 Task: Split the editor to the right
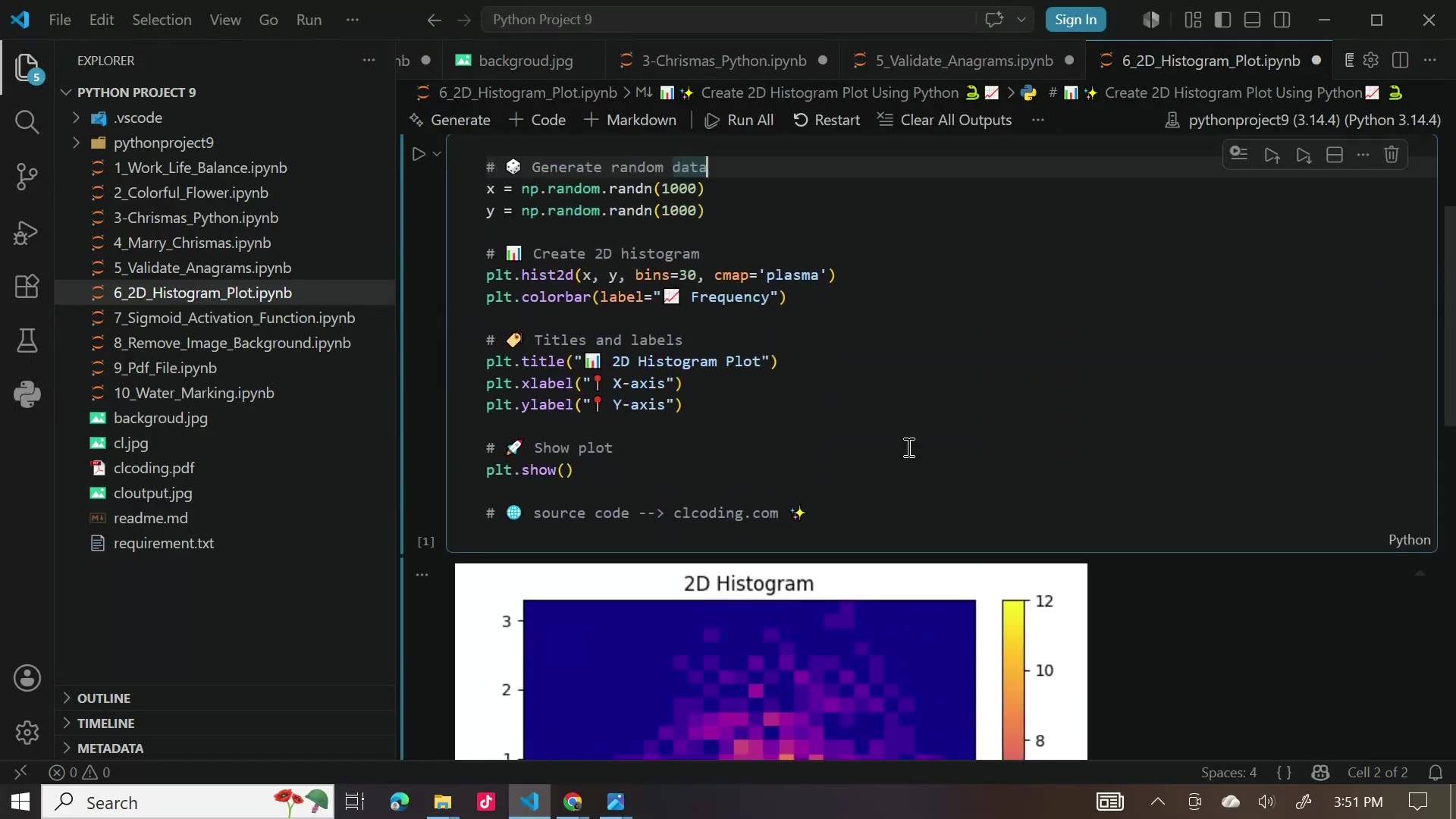1400,60
